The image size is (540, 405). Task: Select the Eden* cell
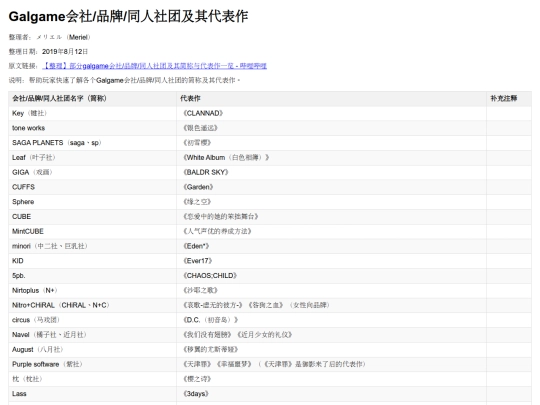331,246
